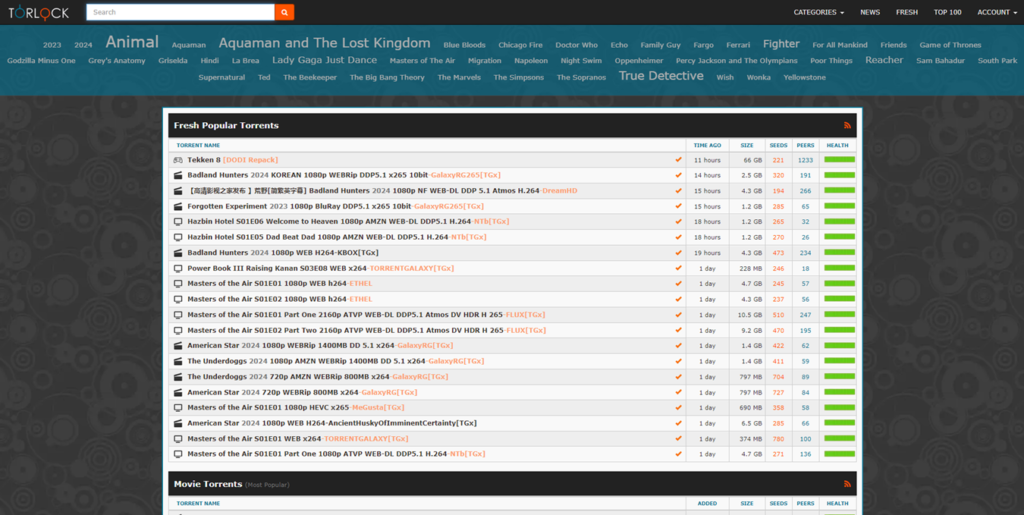Click the Movie Torrents section heading

pyautogui.click(x=208, y=484)
